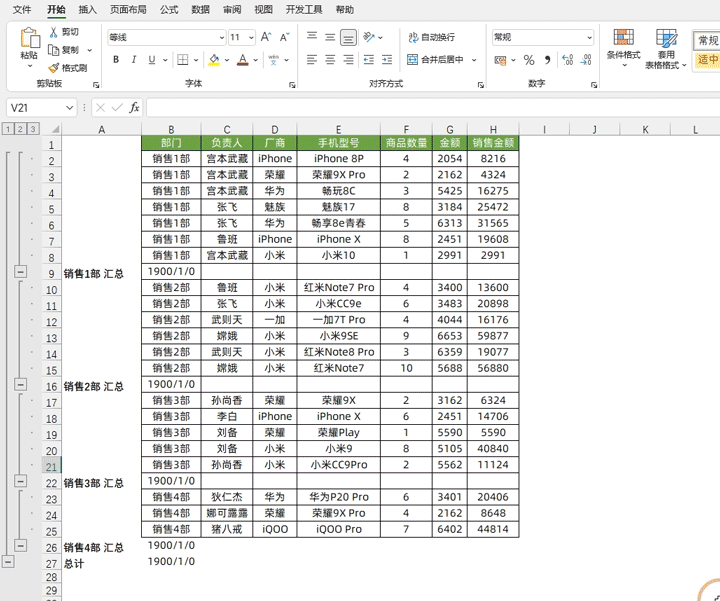Decrease decimal places
This screenshot has width=720, height=601.
click(586, 60)
